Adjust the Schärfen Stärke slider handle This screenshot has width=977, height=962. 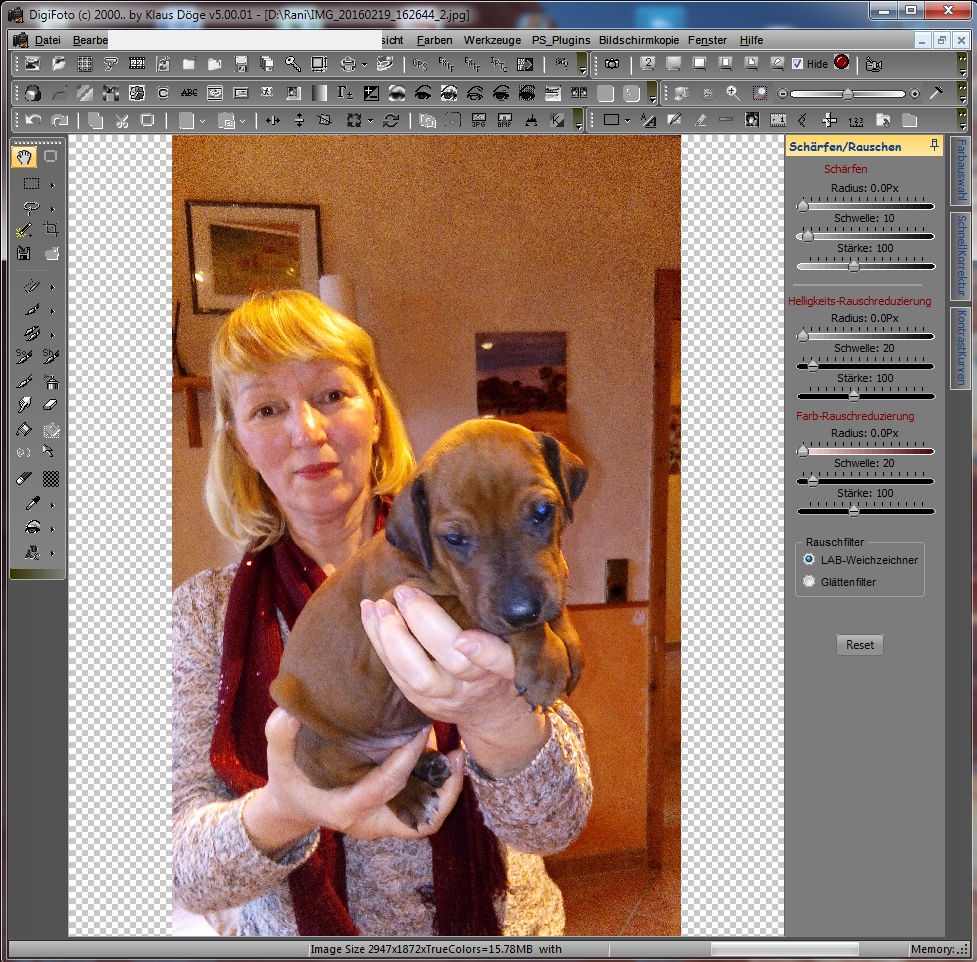click(x=853, y=266)
